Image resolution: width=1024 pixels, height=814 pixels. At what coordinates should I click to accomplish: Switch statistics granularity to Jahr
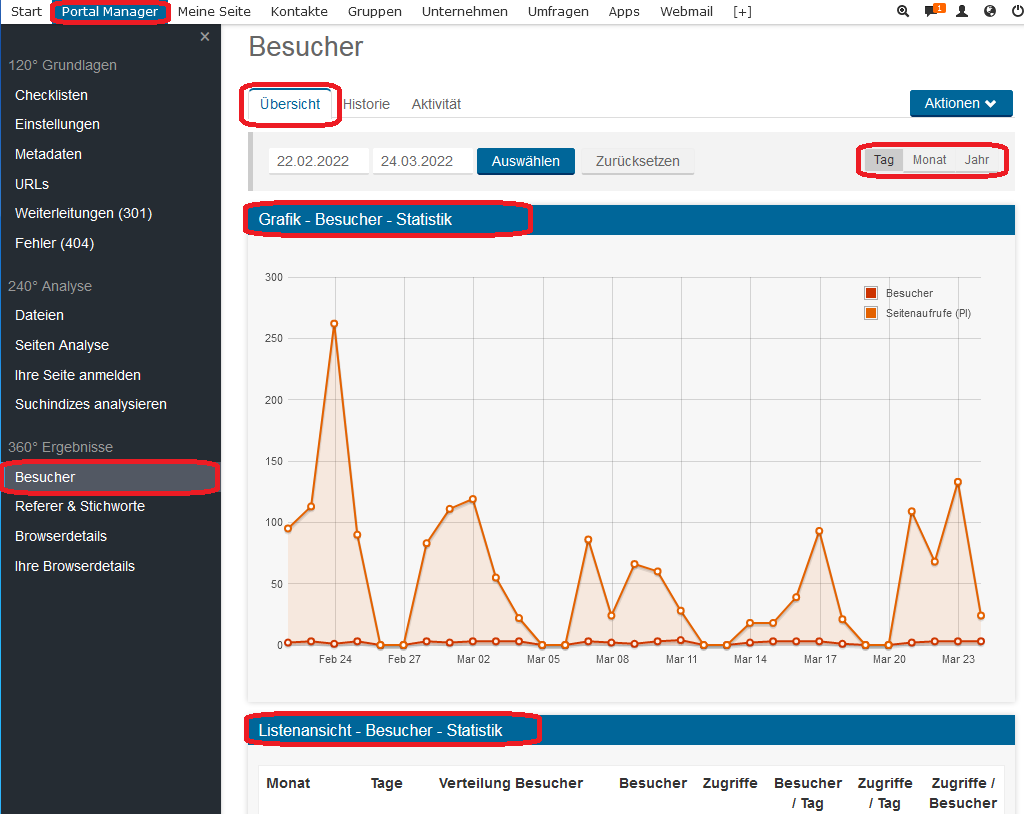[977, 160]
